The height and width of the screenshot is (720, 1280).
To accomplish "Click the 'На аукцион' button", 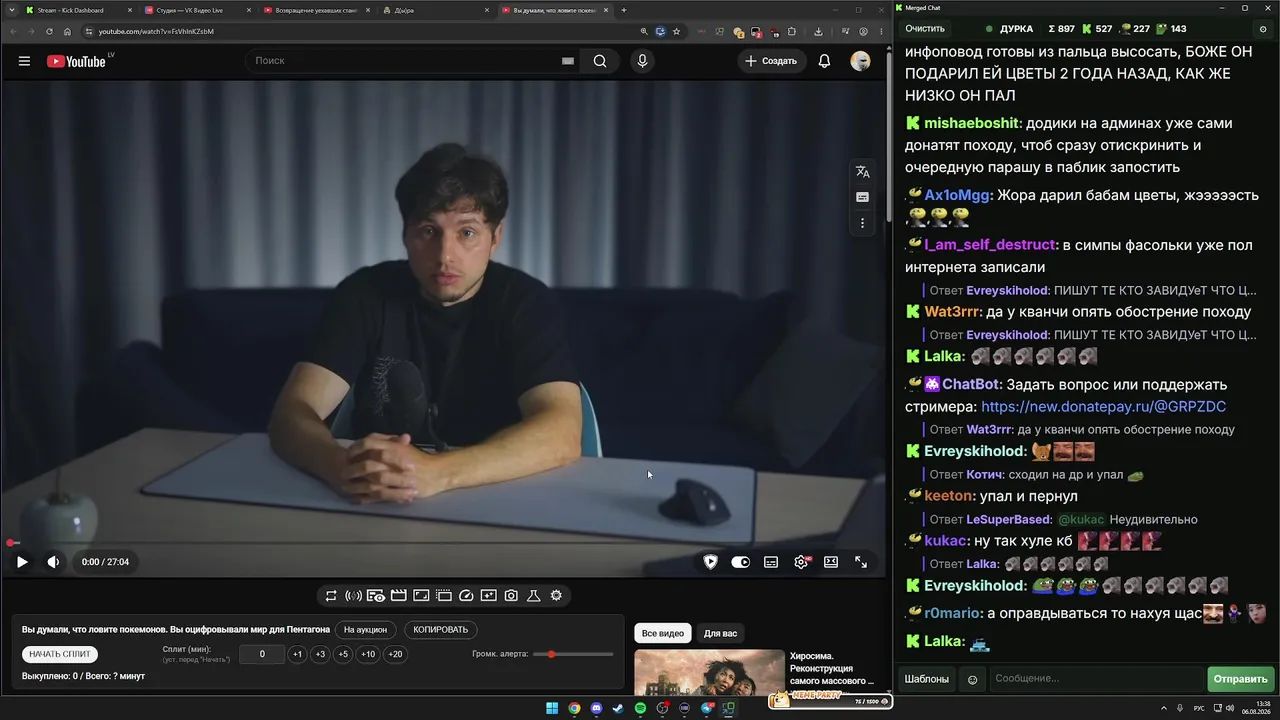I will (365, 630).
